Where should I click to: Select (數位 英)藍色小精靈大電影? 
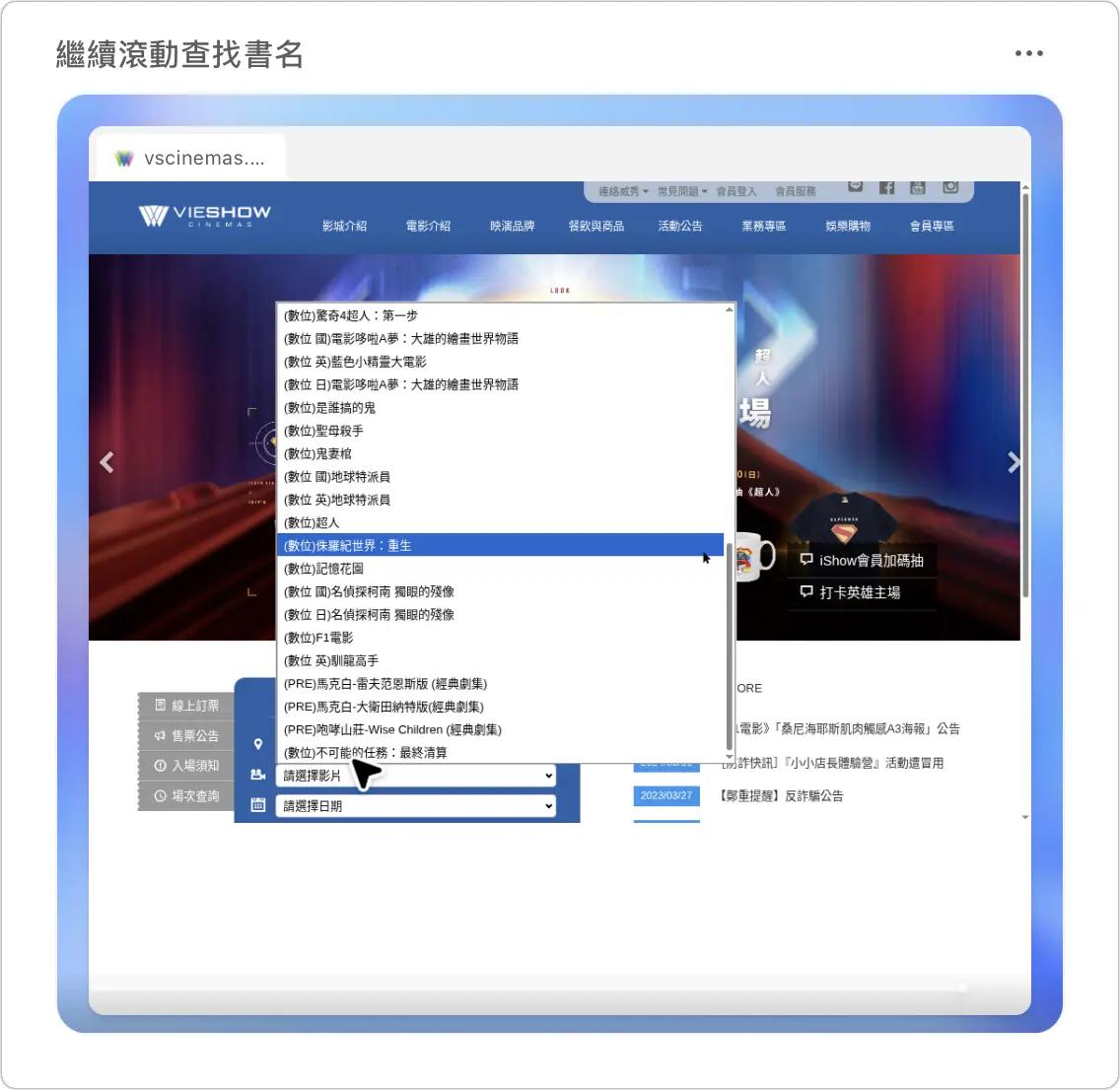coord(500,362)
